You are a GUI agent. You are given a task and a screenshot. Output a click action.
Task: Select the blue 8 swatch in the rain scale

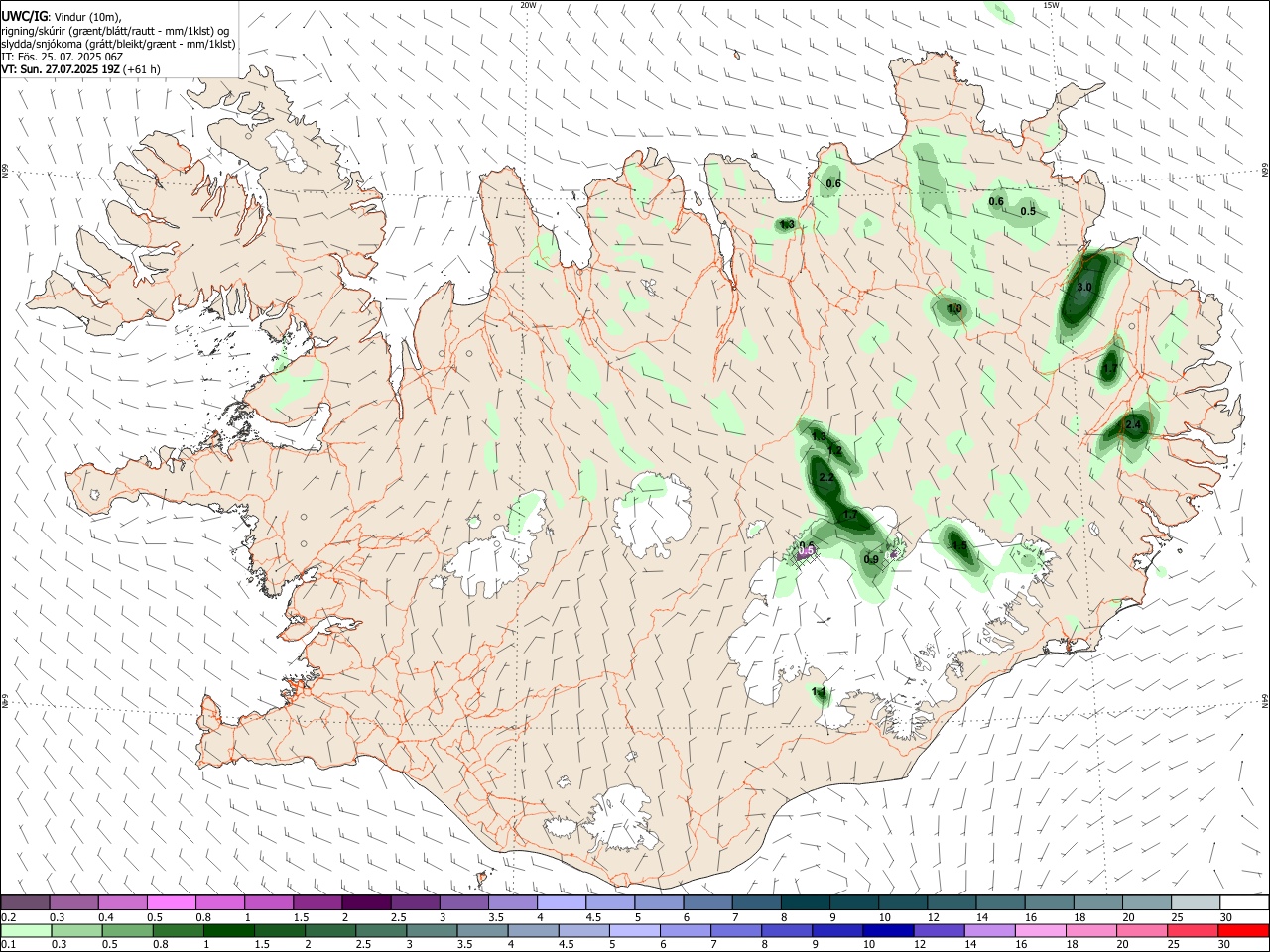787,931
